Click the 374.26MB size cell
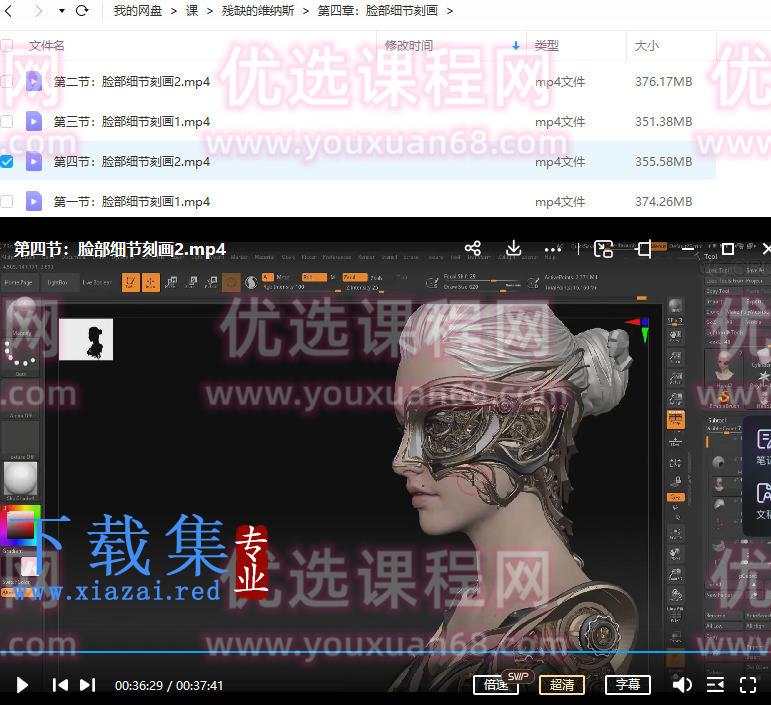 (663, 202)
